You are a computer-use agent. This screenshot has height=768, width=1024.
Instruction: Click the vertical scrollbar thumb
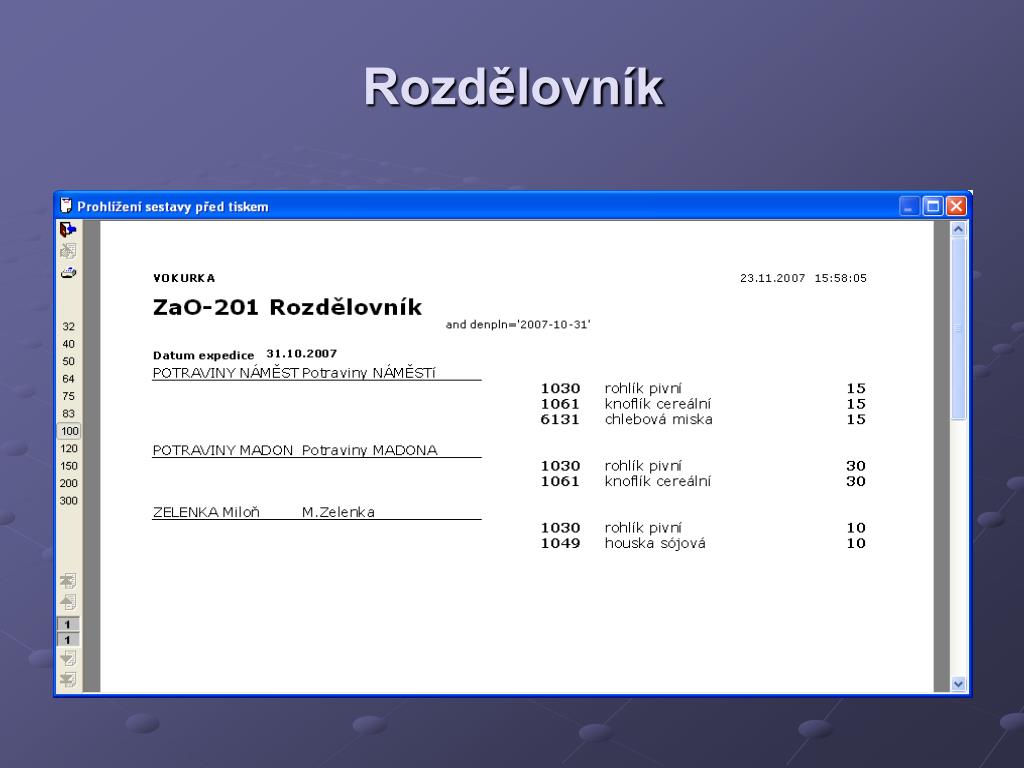958,328
